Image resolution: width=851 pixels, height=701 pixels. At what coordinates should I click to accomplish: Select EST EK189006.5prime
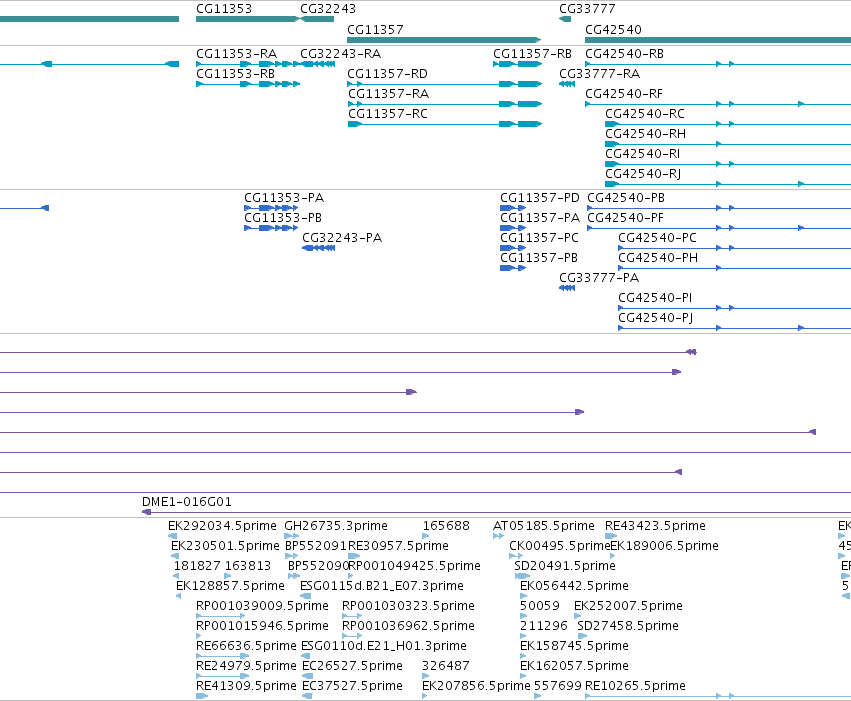665,546
